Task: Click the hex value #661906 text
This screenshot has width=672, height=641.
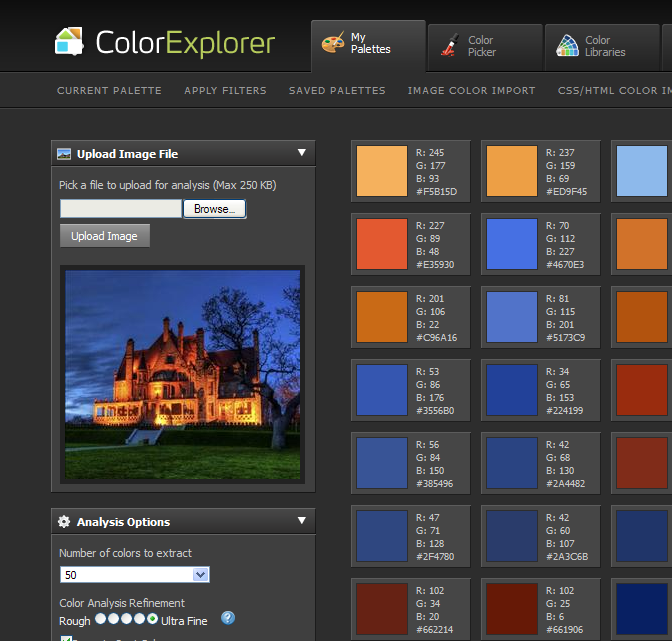Action: point(564,629)
